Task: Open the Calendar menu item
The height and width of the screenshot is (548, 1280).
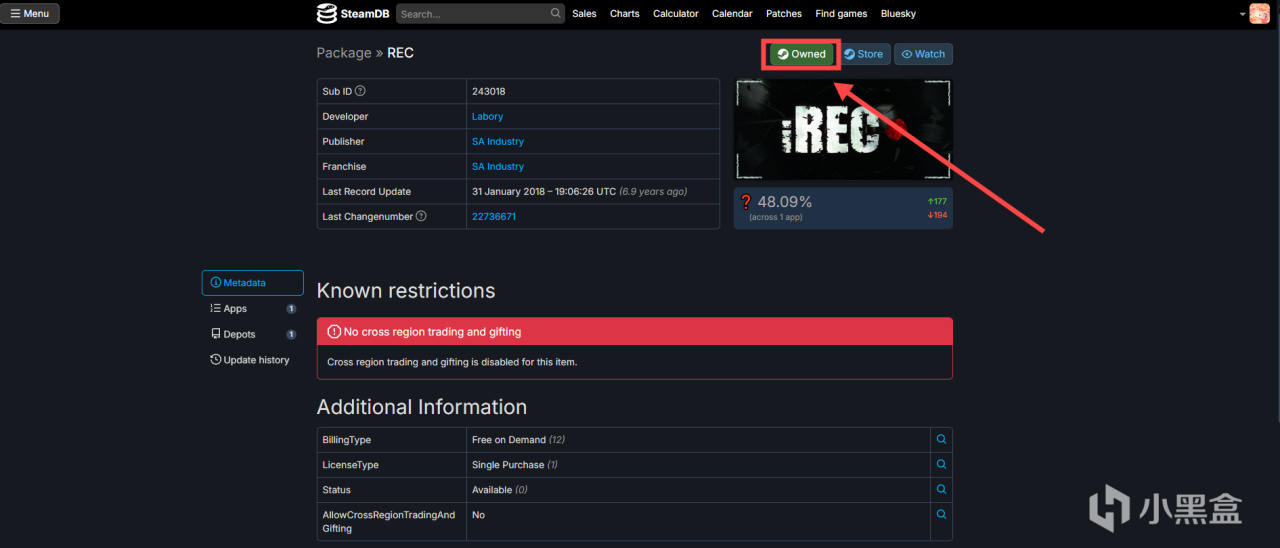Action: (732, 14)
